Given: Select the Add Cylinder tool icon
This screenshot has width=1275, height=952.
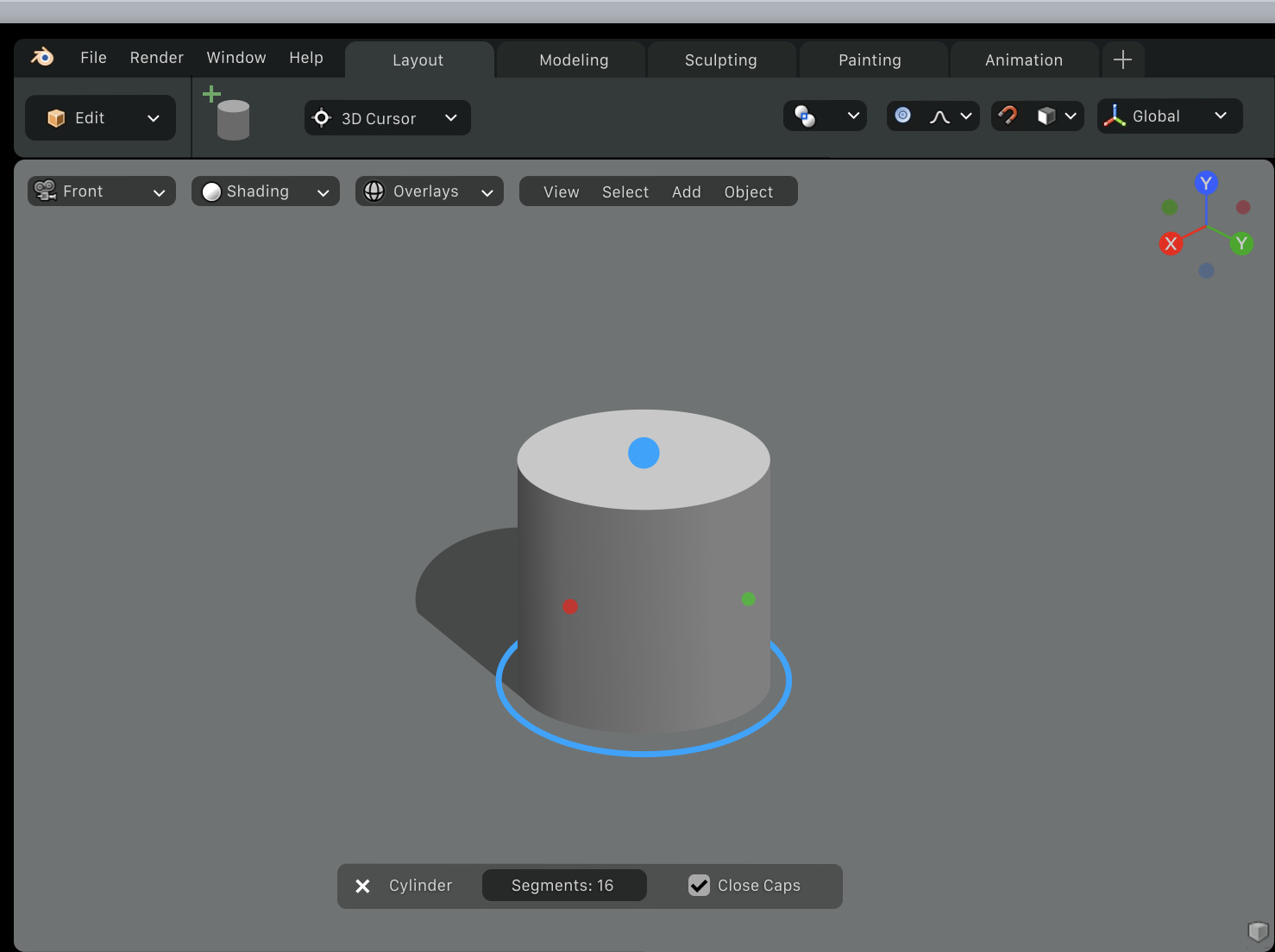Looking at the screenshot, I should (x=227, y=113).
